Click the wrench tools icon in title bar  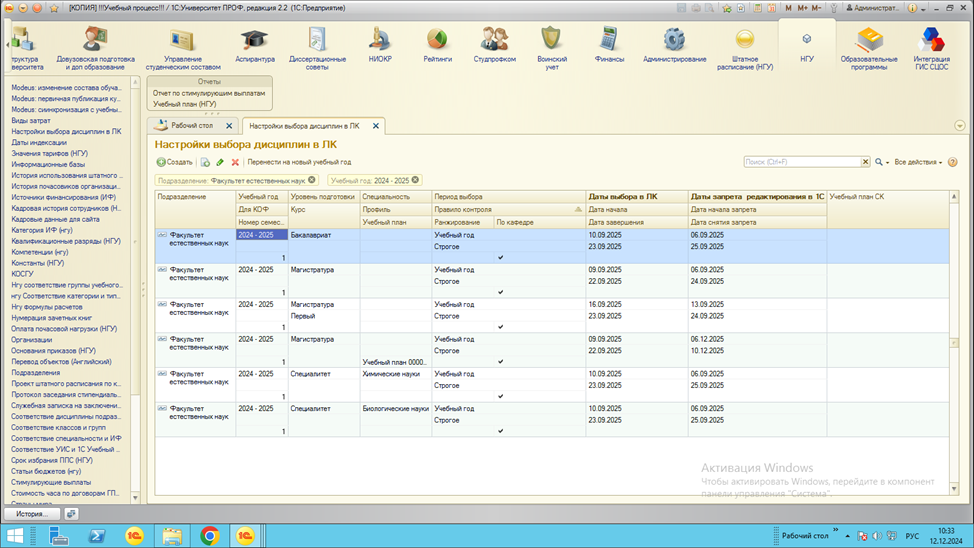tap(834, 8)
